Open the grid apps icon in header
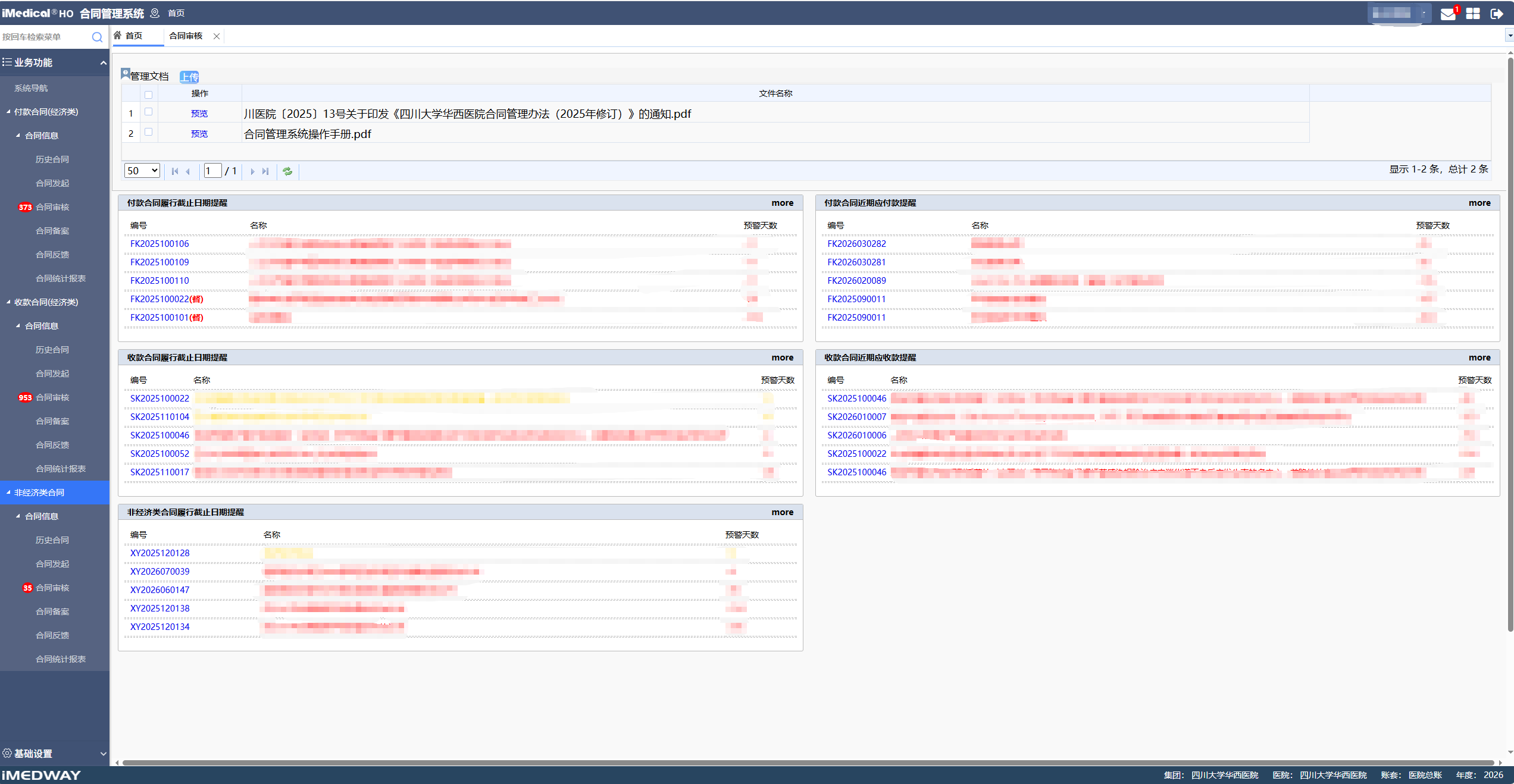Screen dimensions: 1514x784 (1473, 14)
